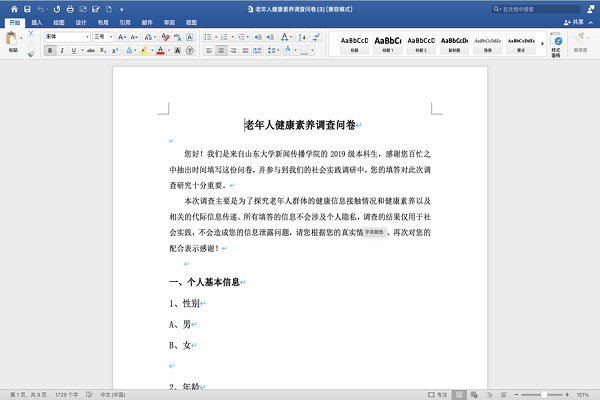Toggle Italic formatting

point(60,49)
